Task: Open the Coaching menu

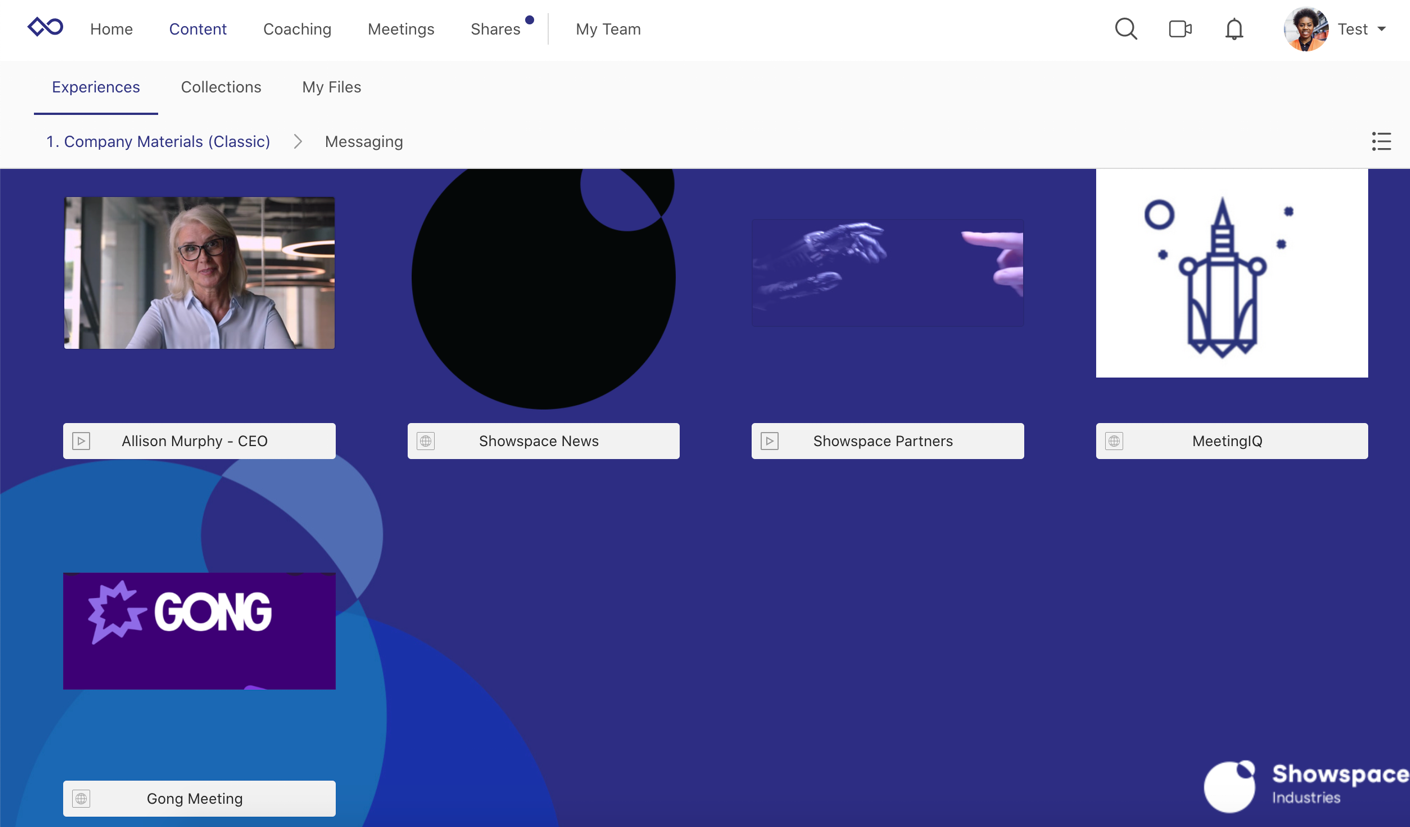Action: click(297, 29)
